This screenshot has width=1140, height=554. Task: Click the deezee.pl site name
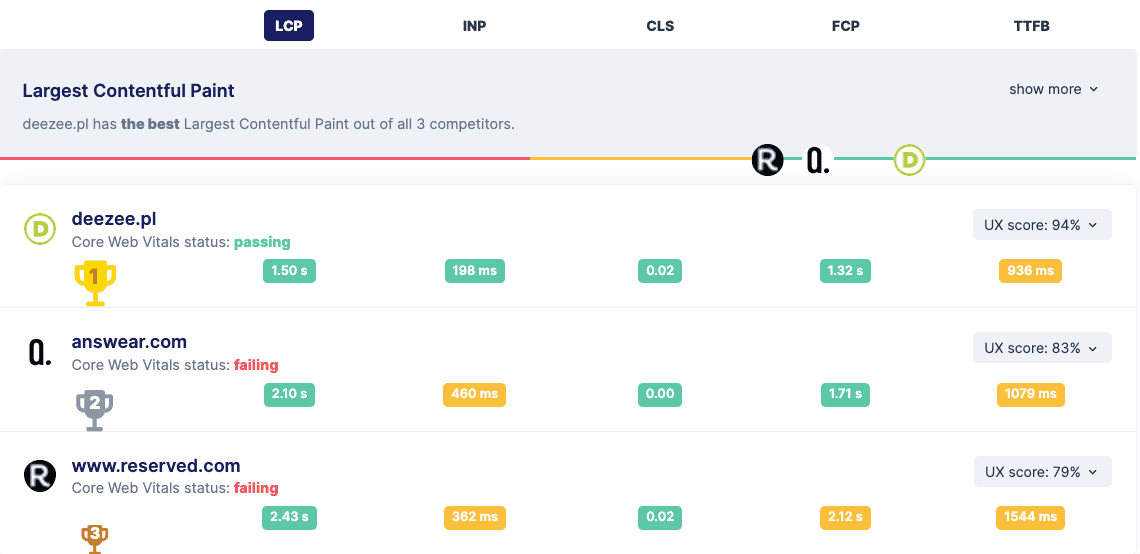(x=114, y=219)
